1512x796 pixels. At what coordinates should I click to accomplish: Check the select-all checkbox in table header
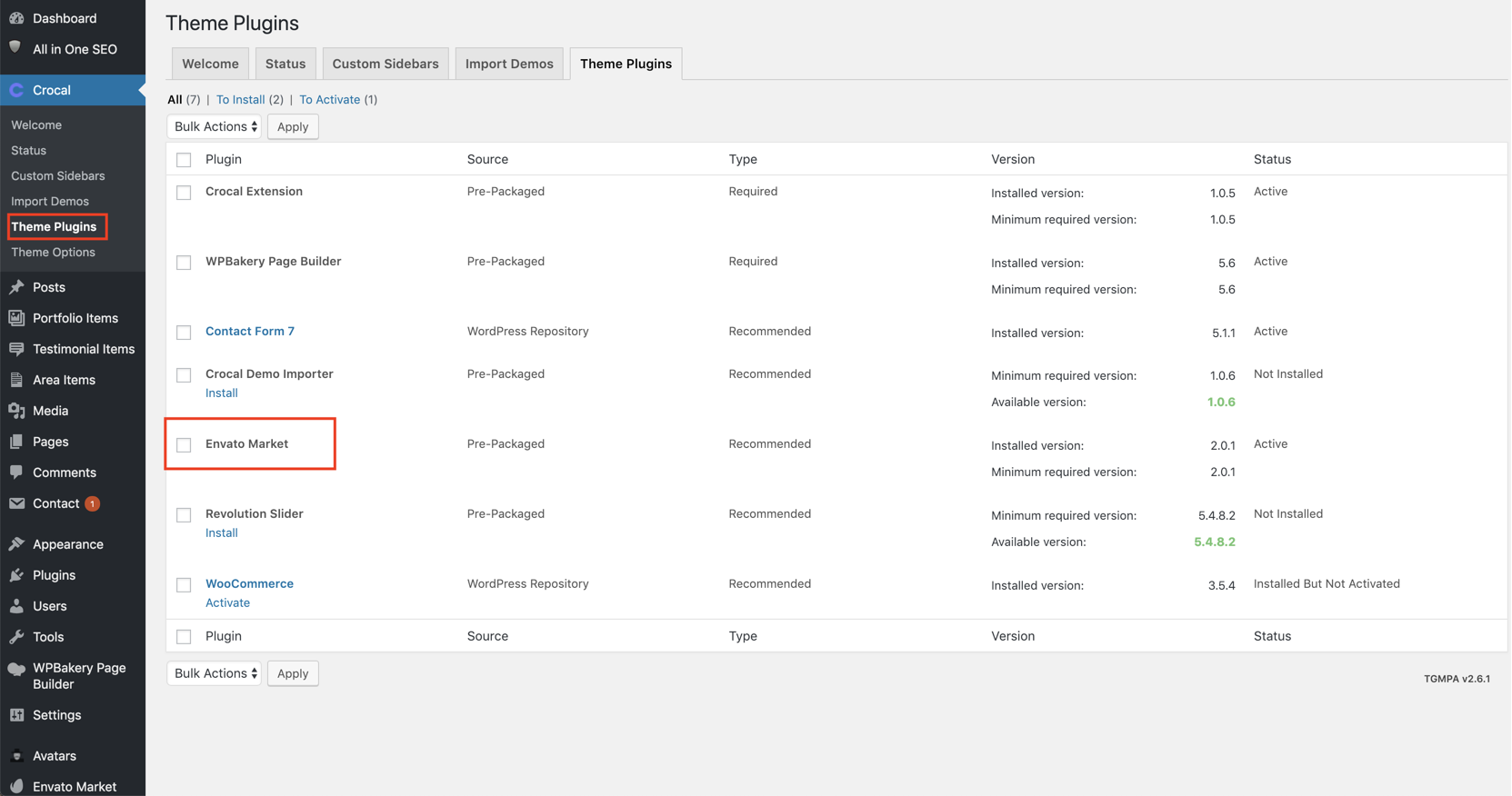pyautogui.click(x=184, y=160)
